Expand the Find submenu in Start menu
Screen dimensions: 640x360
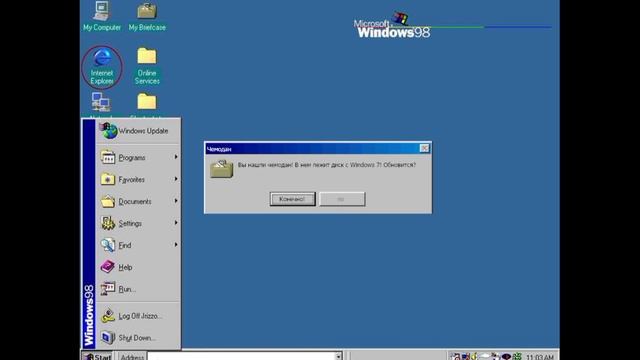point(138,245)
